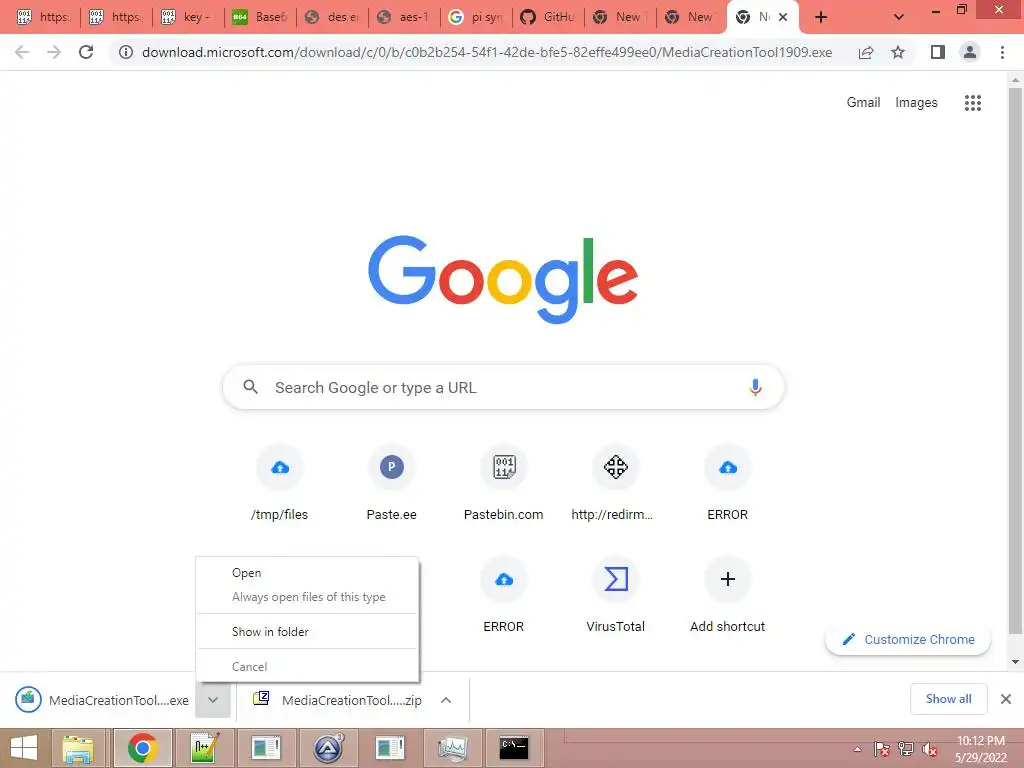Image resolution: width=1024 pixels, height=768 pixels.
Task: Open the Images link
Action: click(x=916, y=103)
